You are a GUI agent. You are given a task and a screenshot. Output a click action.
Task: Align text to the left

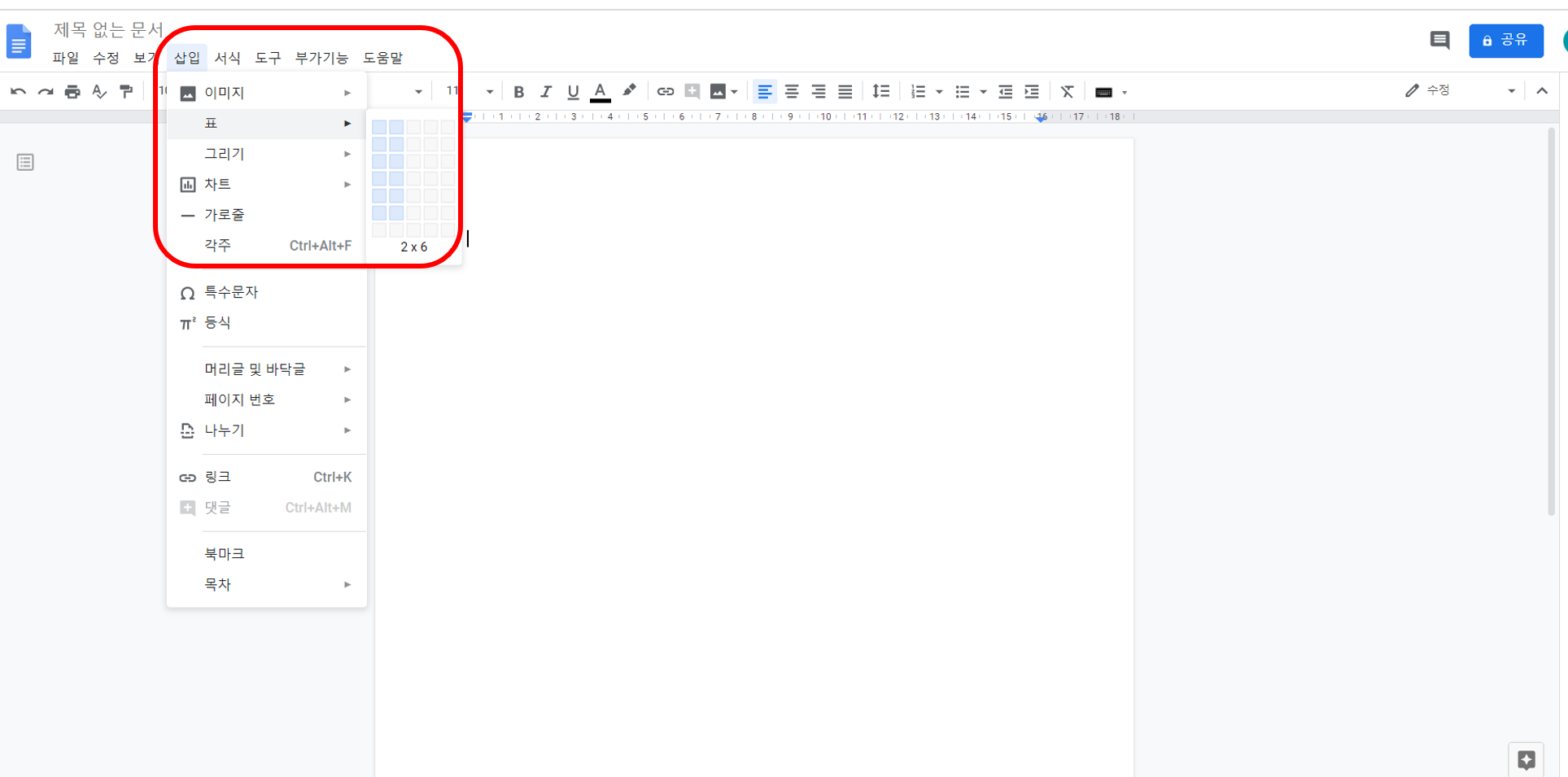click(764, 92)
